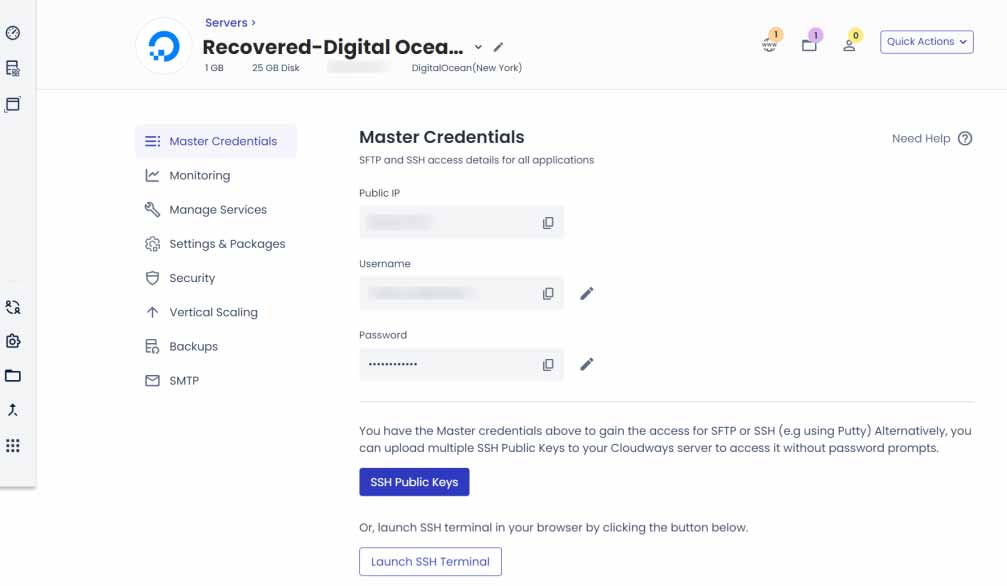This screenshot has height=586, width=1007.
Task: Edit the Username via the pencil icon
Action: click(x=587, y=293)
